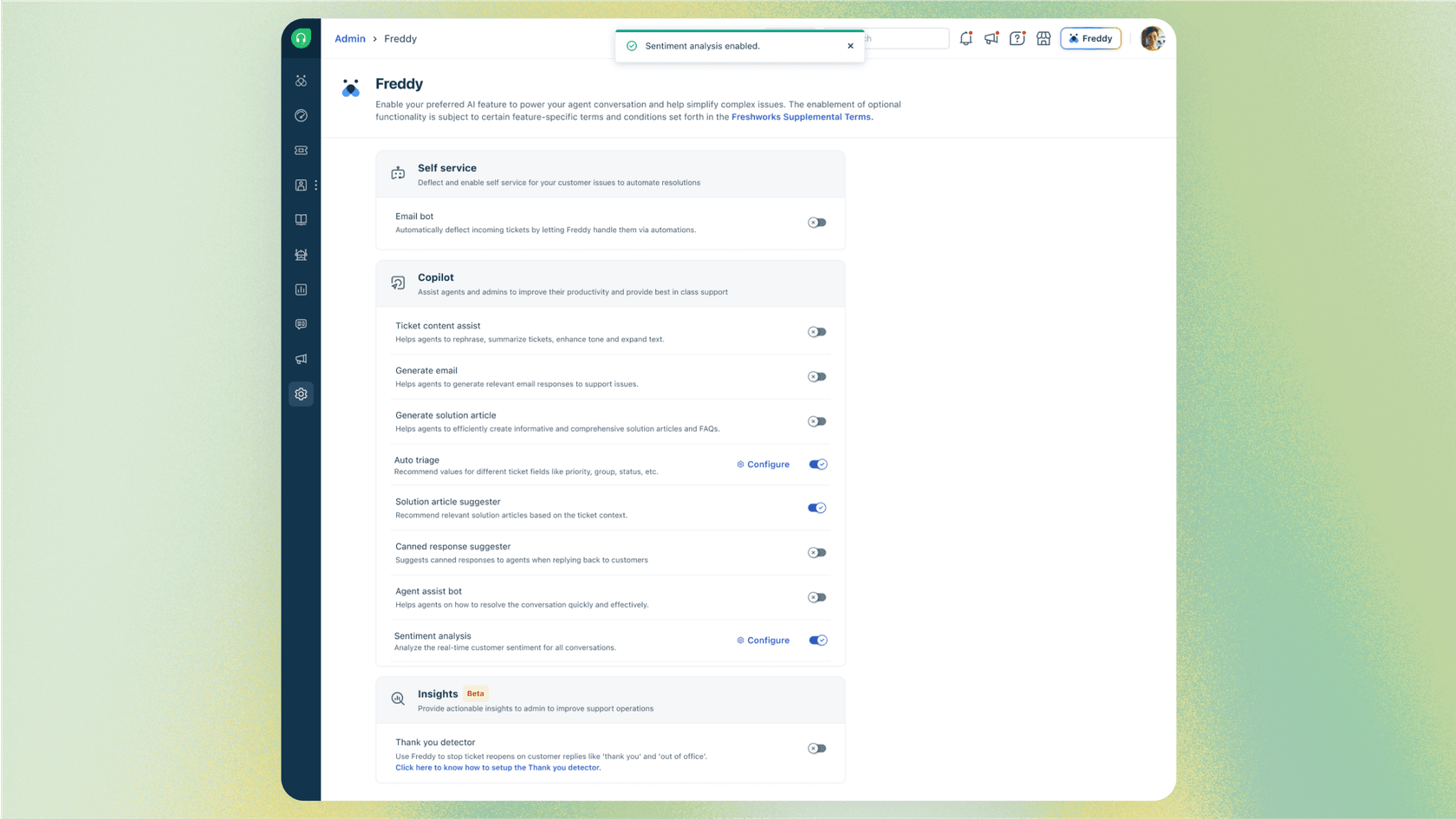The width and height of the screenshot is (1456, 819).
Task: Click the green check icon in notification
Action: tap(632, 46)
